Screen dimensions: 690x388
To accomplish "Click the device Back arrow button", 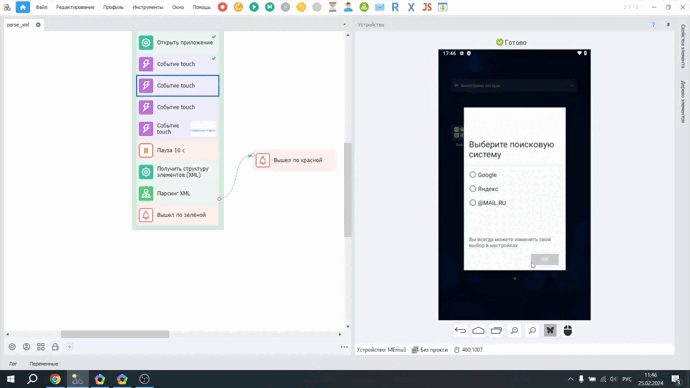I will pos(460,330).
